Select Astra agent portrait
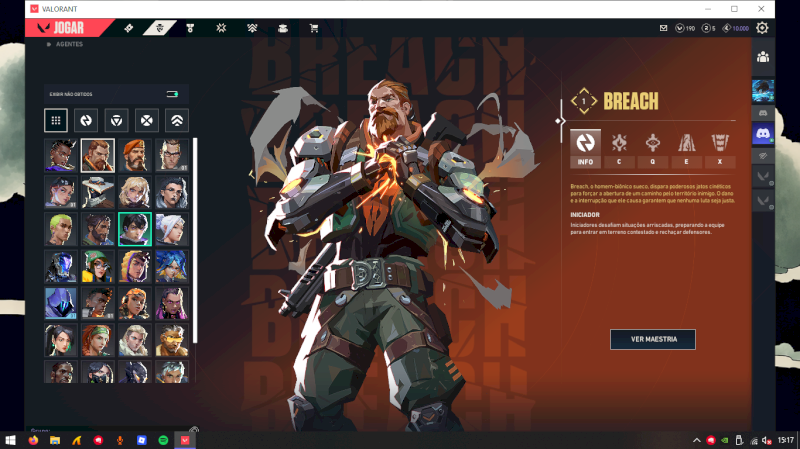Image resolution: width=800 pixels, height=449 pixels. tap(61, 156)
